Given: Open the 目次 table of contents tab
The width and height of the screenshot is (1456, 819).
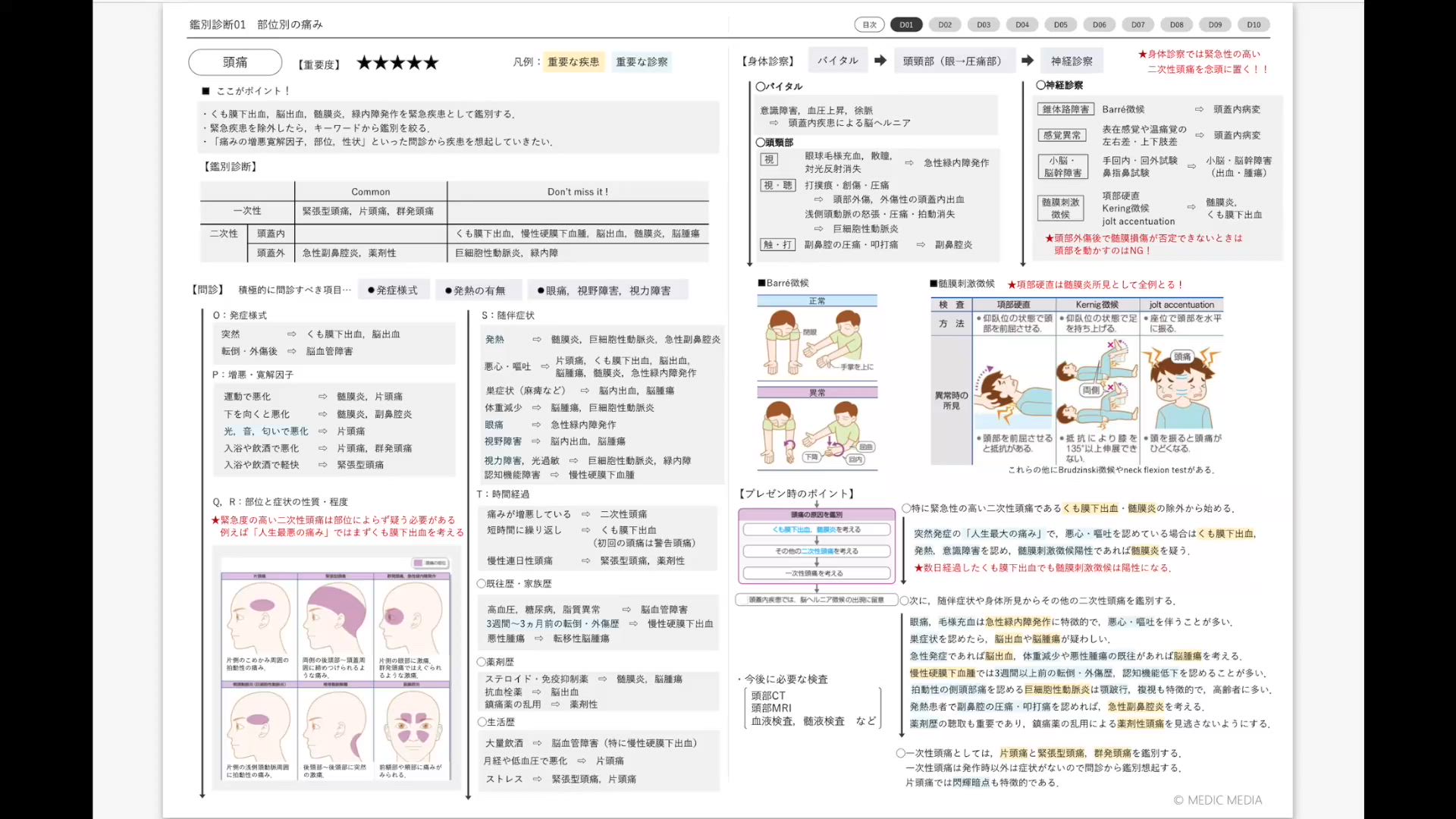Looking at the screenshot, I should pos(869,25).
